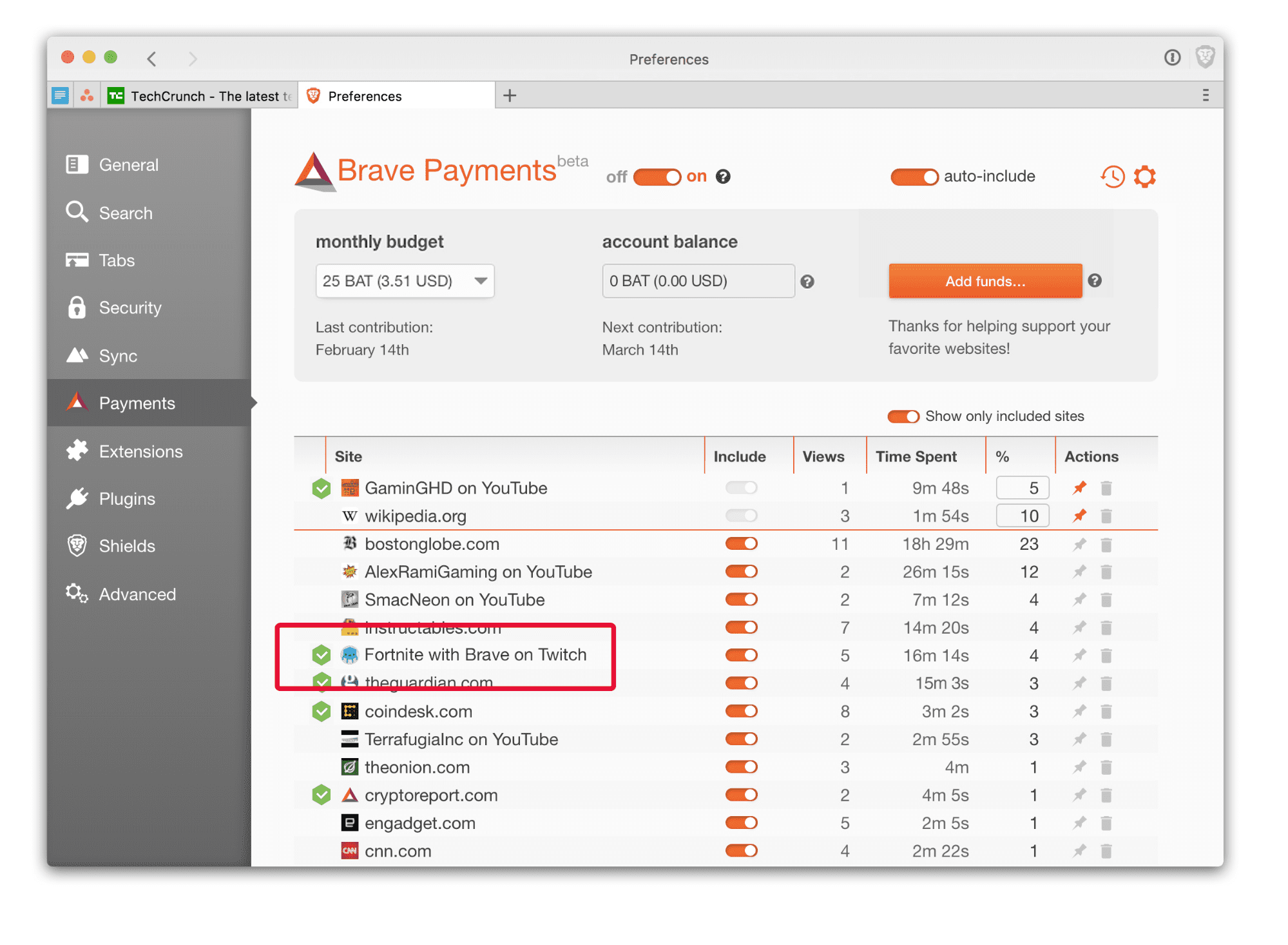
Task: Disable include for AlexRamiGaming on YouTube
Action: tap(741, 572)
